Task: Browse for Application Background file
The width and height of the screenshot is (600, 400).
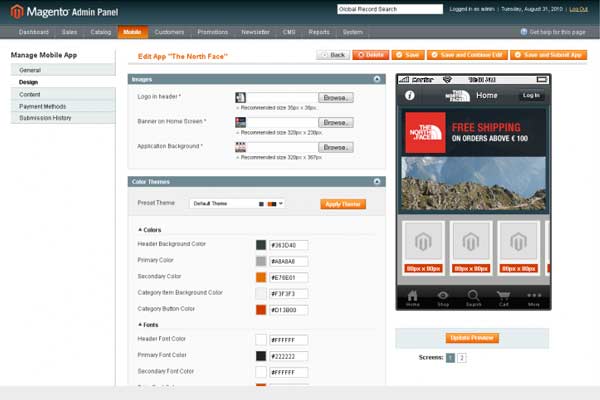Action: click(x=336, y=147)
